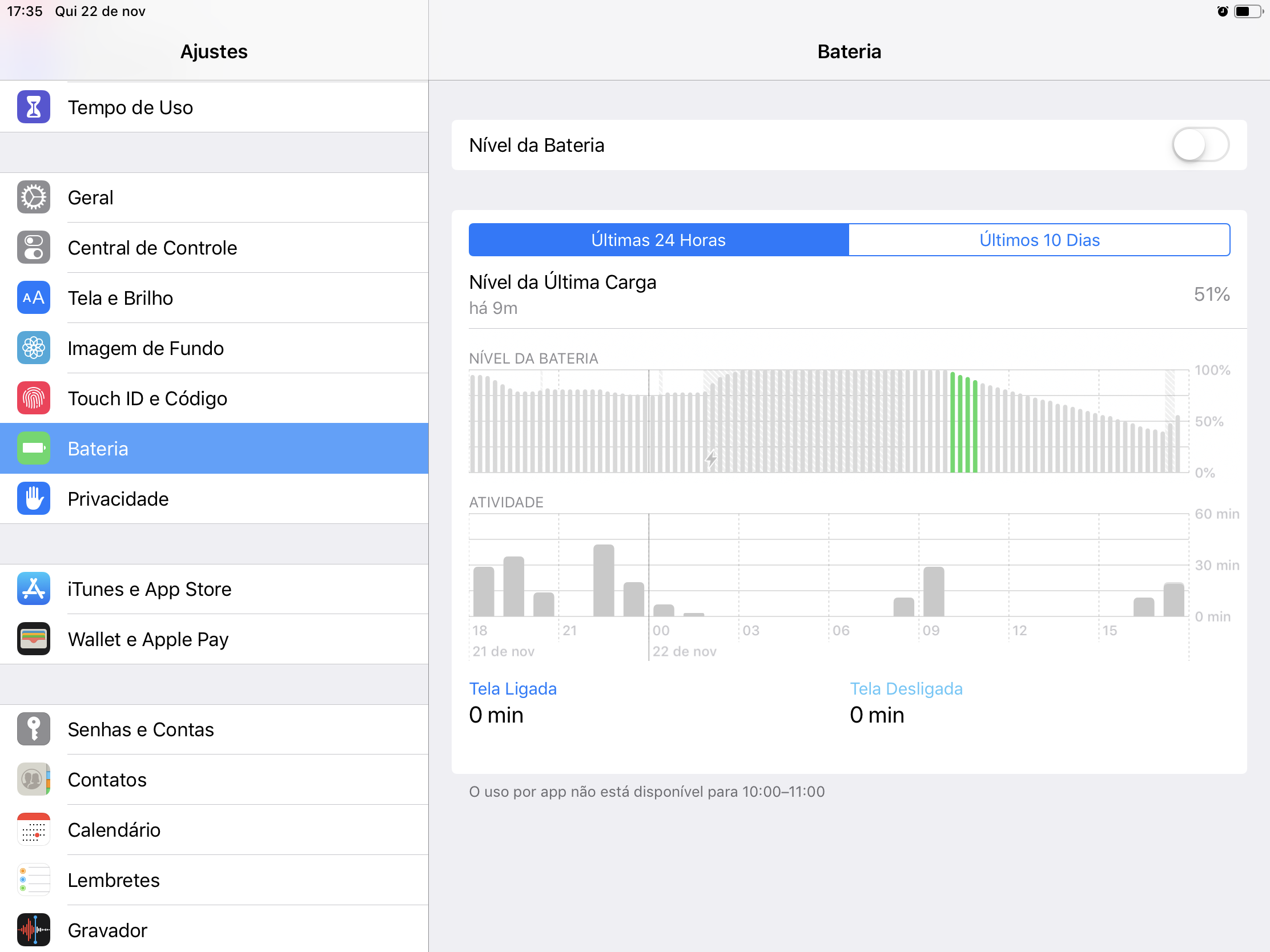Open Privacidade hand icon
Screen dimensions: 1270x952
point(33,499)
